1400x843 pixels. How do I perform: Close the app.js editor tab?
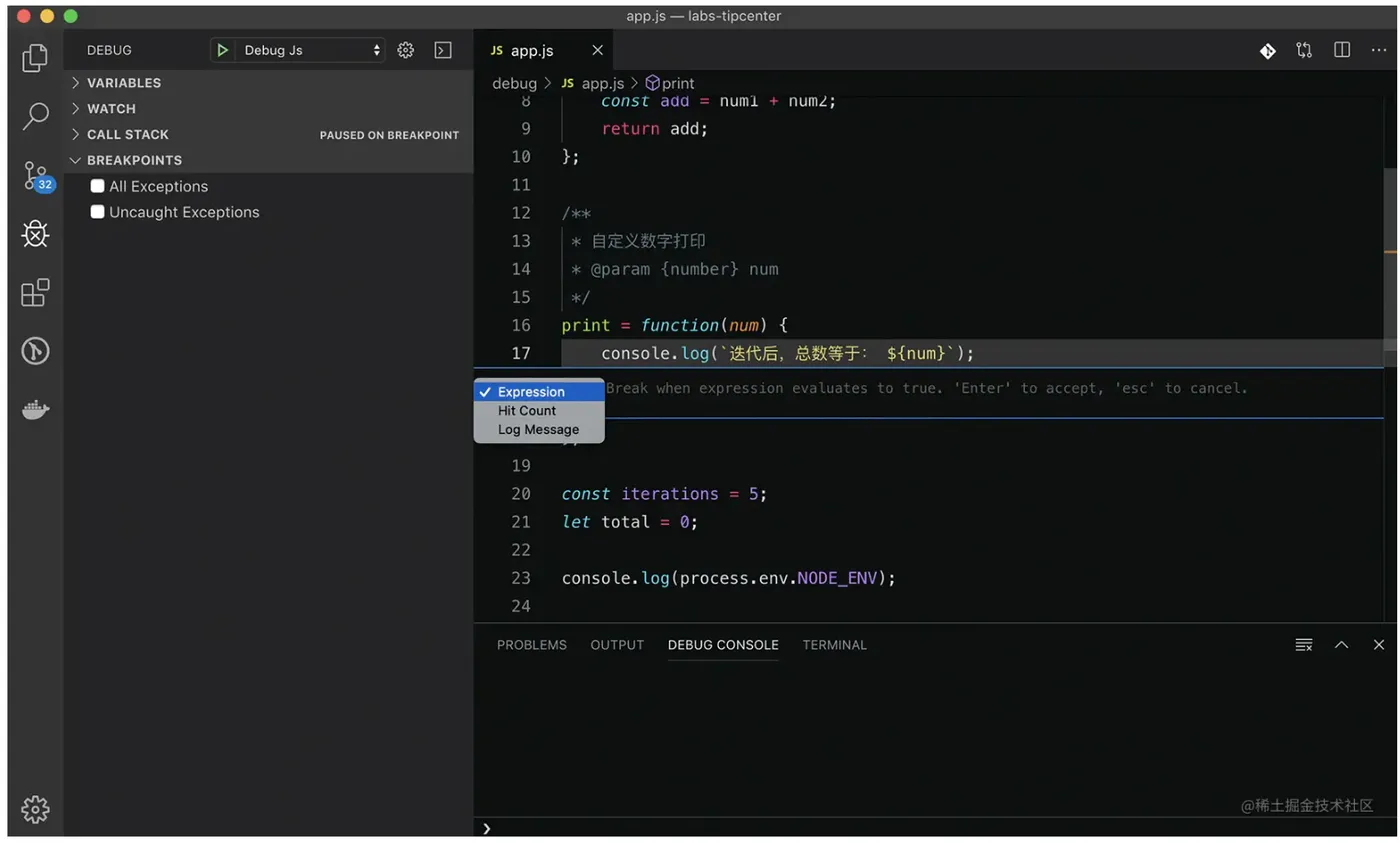[597, 50]
